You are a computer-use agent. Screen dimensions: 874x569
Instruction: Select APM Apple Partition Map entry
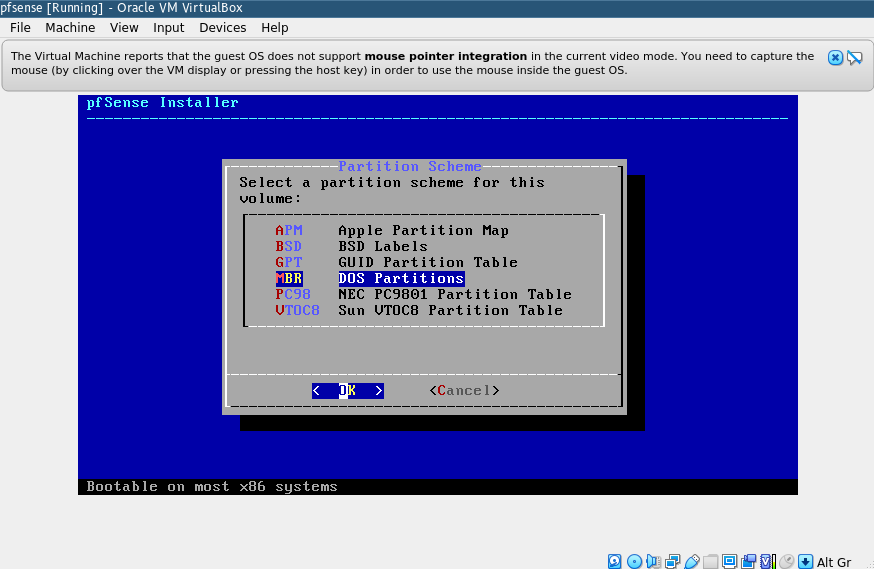point(392,230)
